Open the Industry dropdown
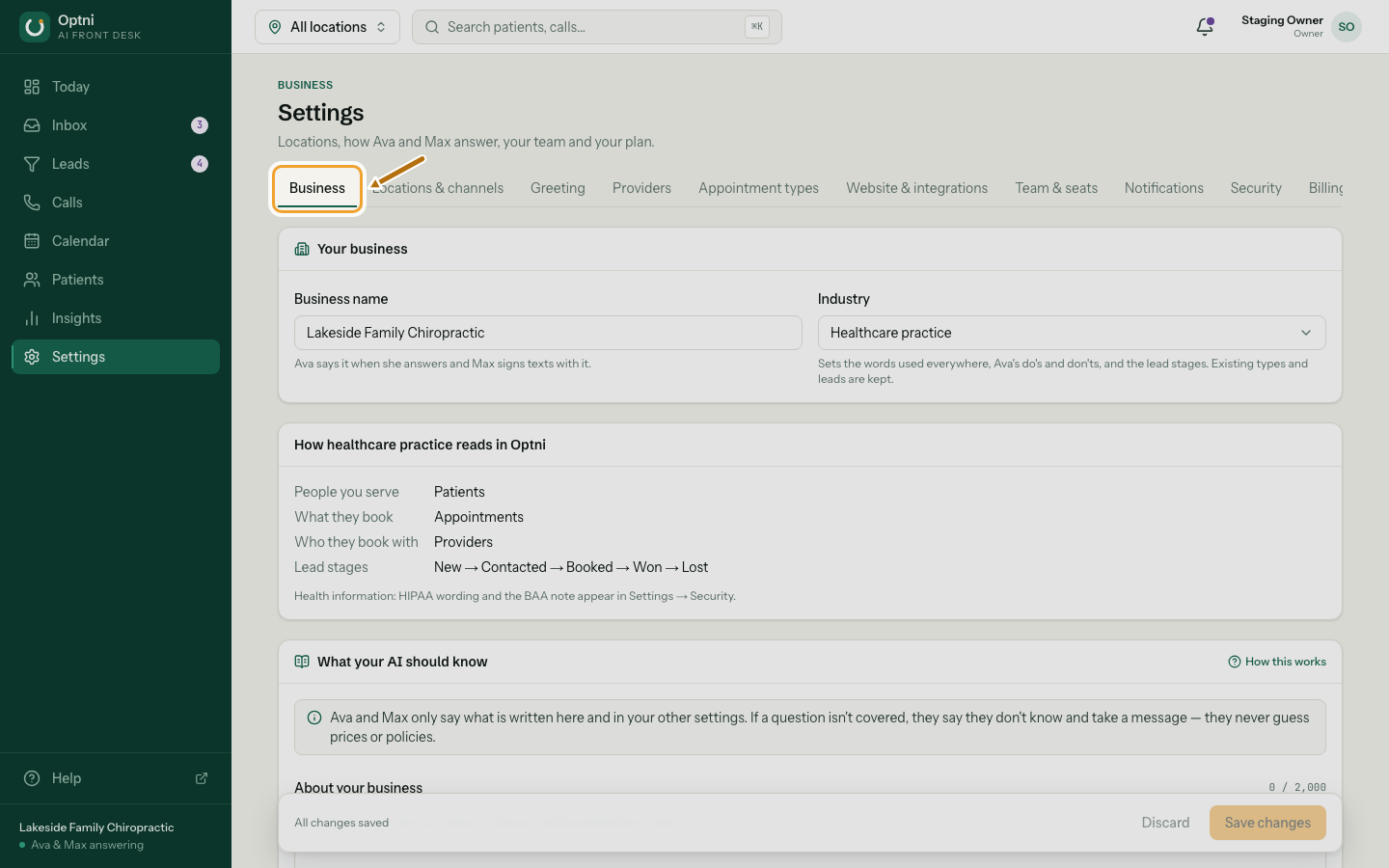The height and width of the screenshot is (868, 1389). click(x=1072, y=333)
